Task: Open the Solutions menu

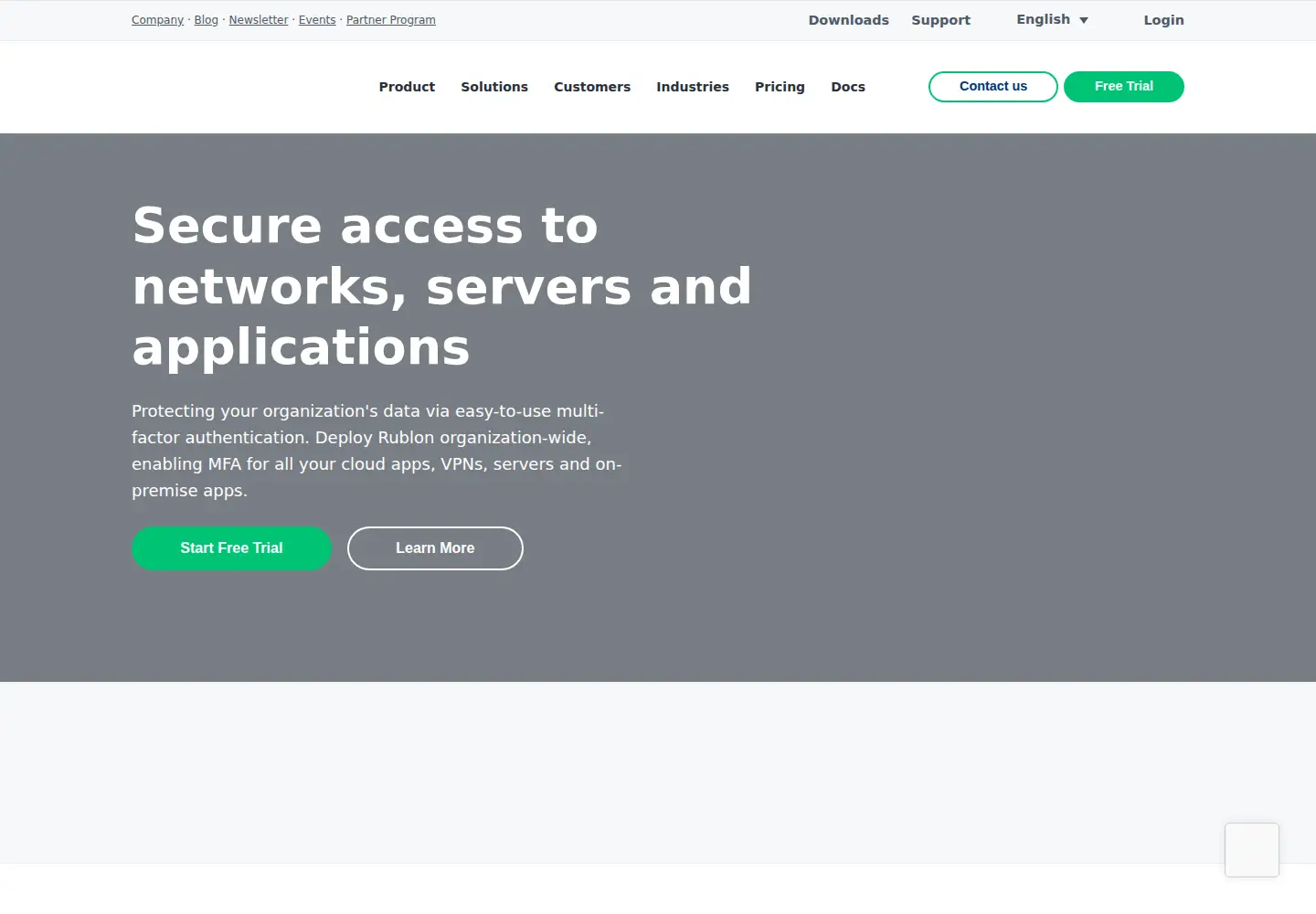Action: click(x=494, y=87)
